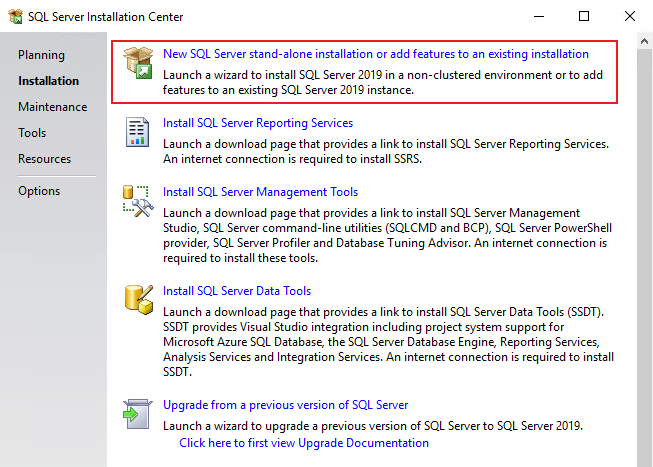This screenshot has width=653, height=467.
Task: Open the Options page
Action: point(39,191)
